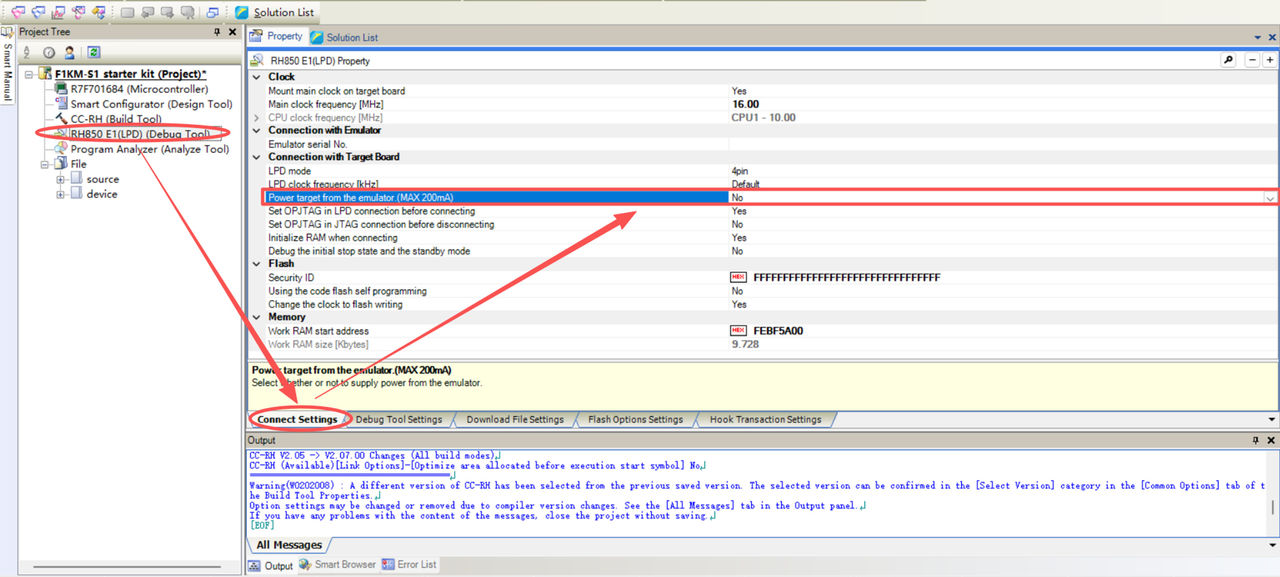
Task: Collapse the F1KM-S1 starter kit project node
Action: point(27,75)
